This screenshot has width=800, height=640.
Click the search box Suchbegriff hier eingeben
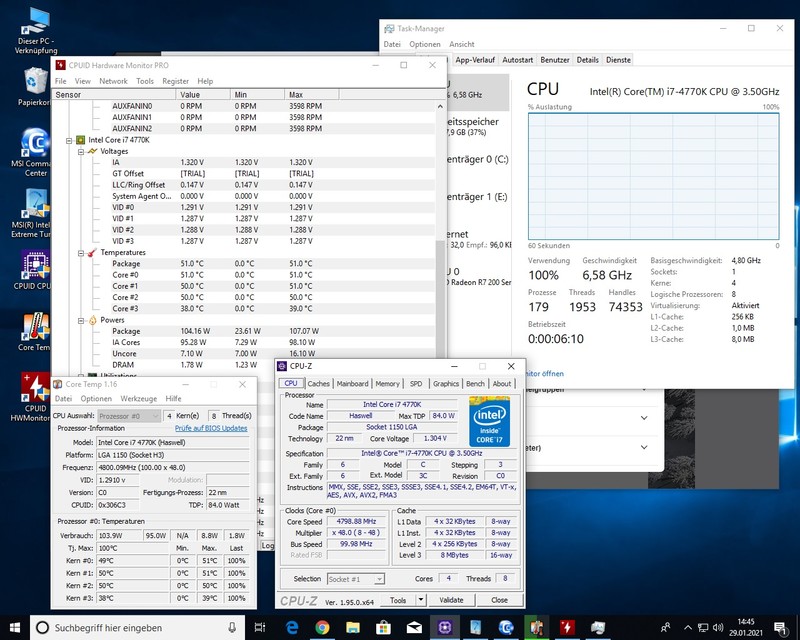click(x=137, y=628)
